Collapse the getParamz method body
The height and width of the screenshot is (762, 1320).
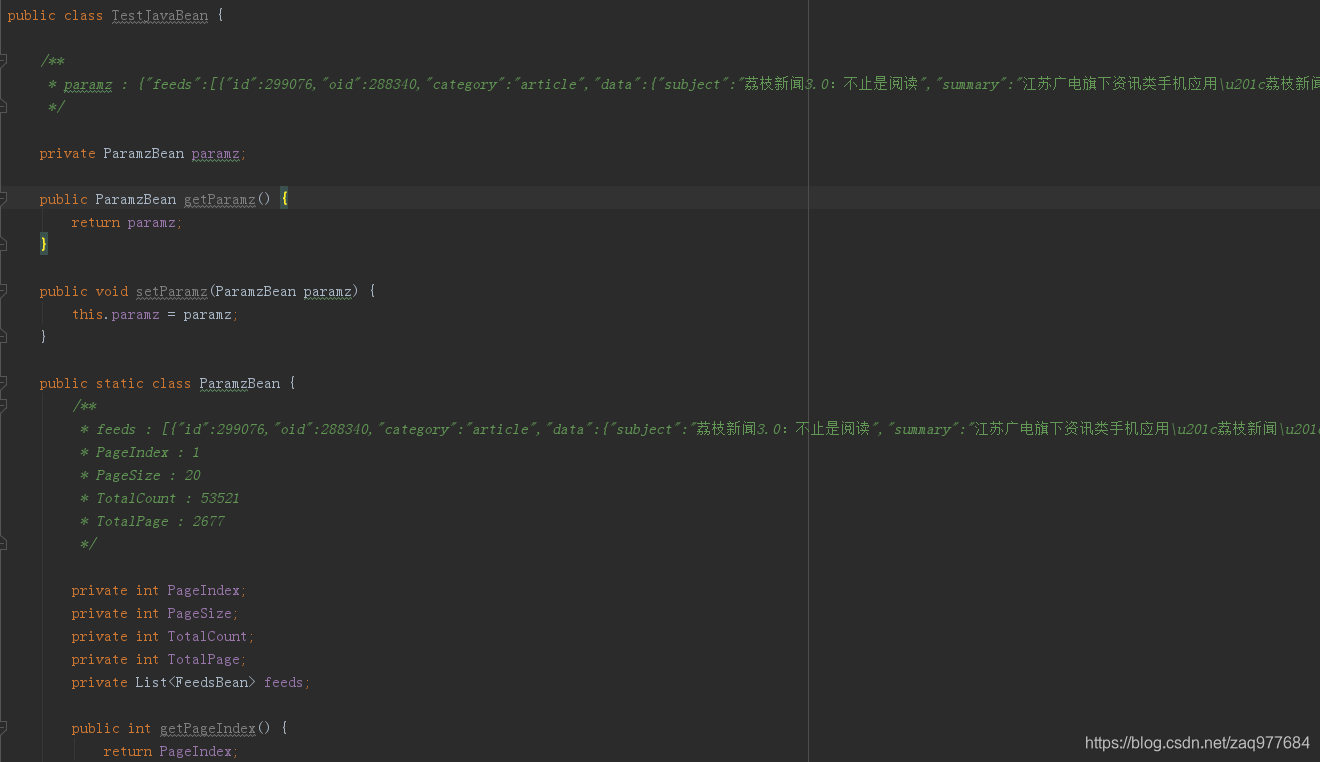point(4,199)
